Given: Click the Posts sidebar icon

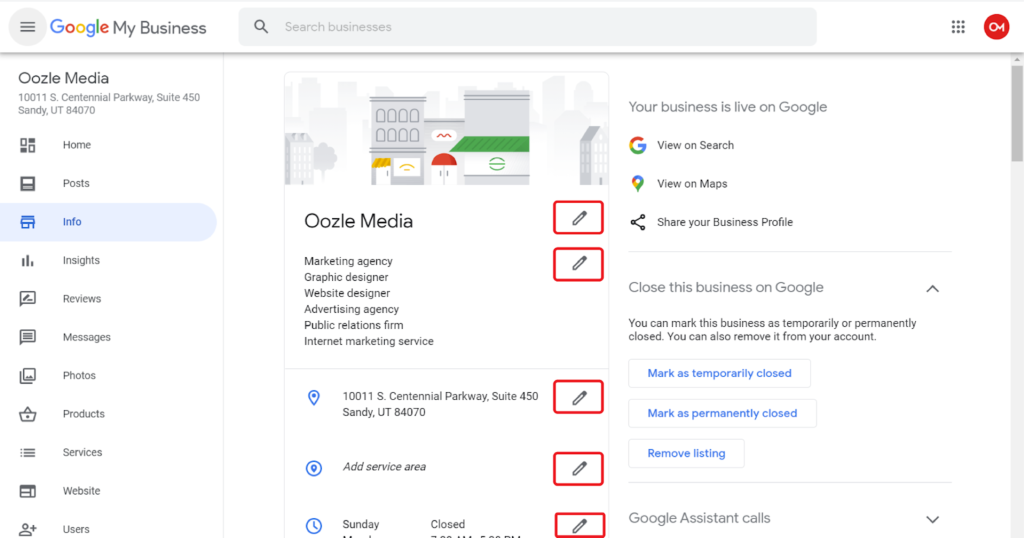Looking at the screenshot, I should tap(27, 183).
